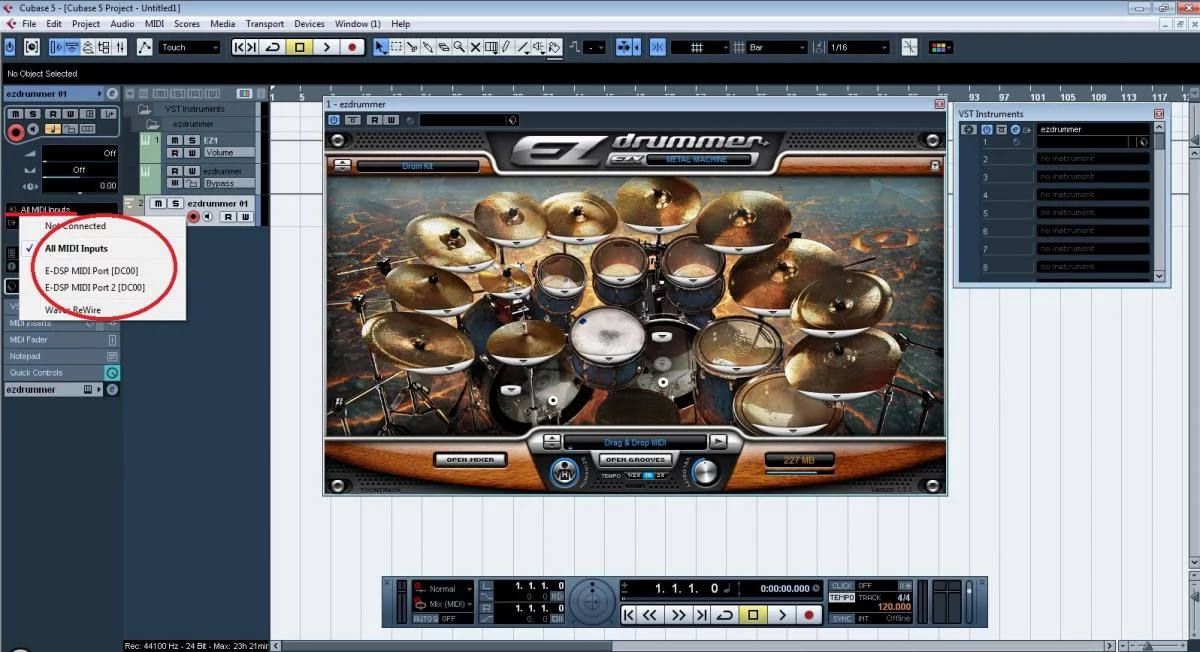Mute the ezdrummer 01 track in track list
1200x652 pixels.
click(x=156, y=204)
